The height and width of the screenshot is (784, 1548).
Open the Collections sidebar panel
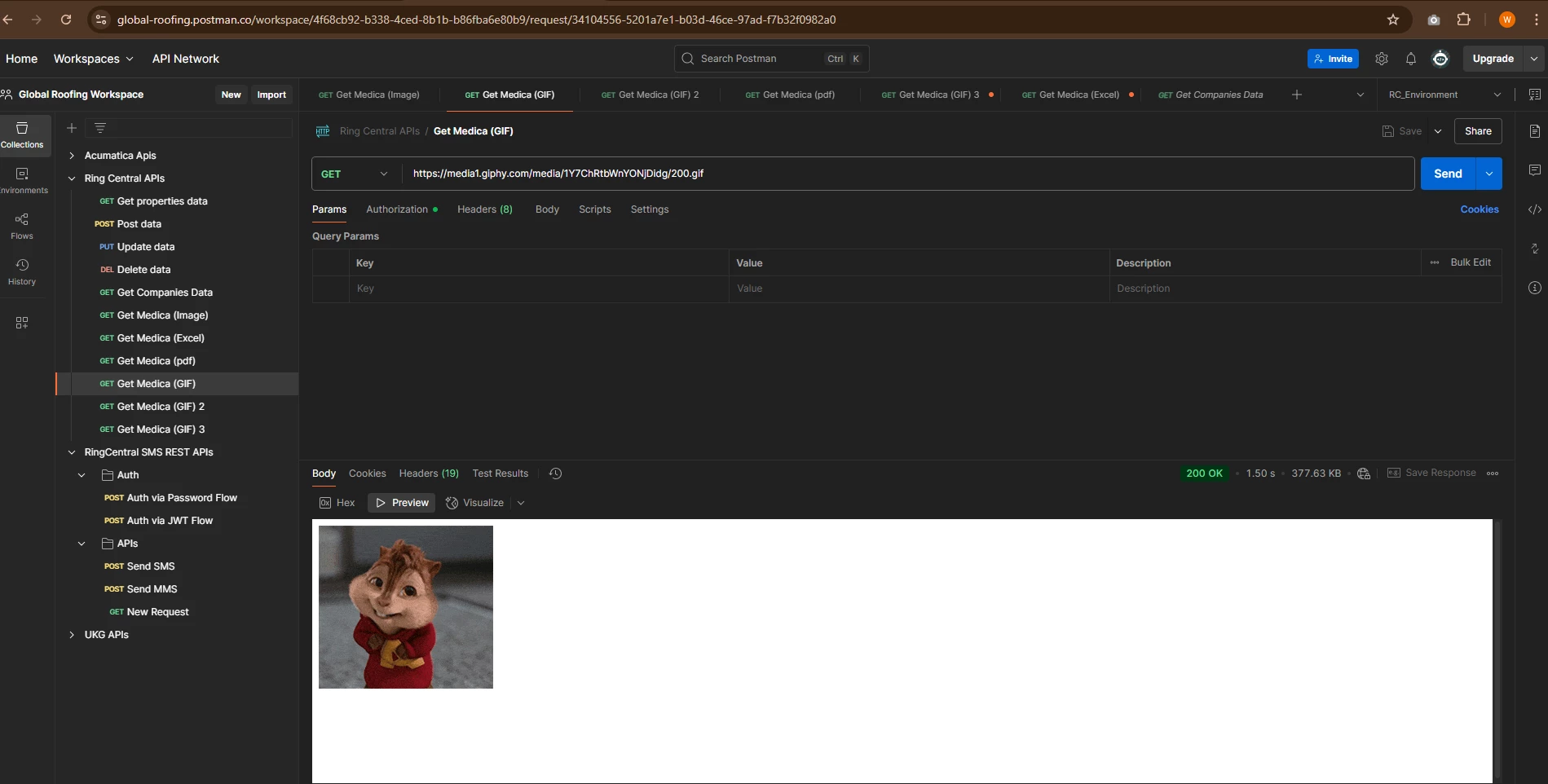[x=22, y=134]
